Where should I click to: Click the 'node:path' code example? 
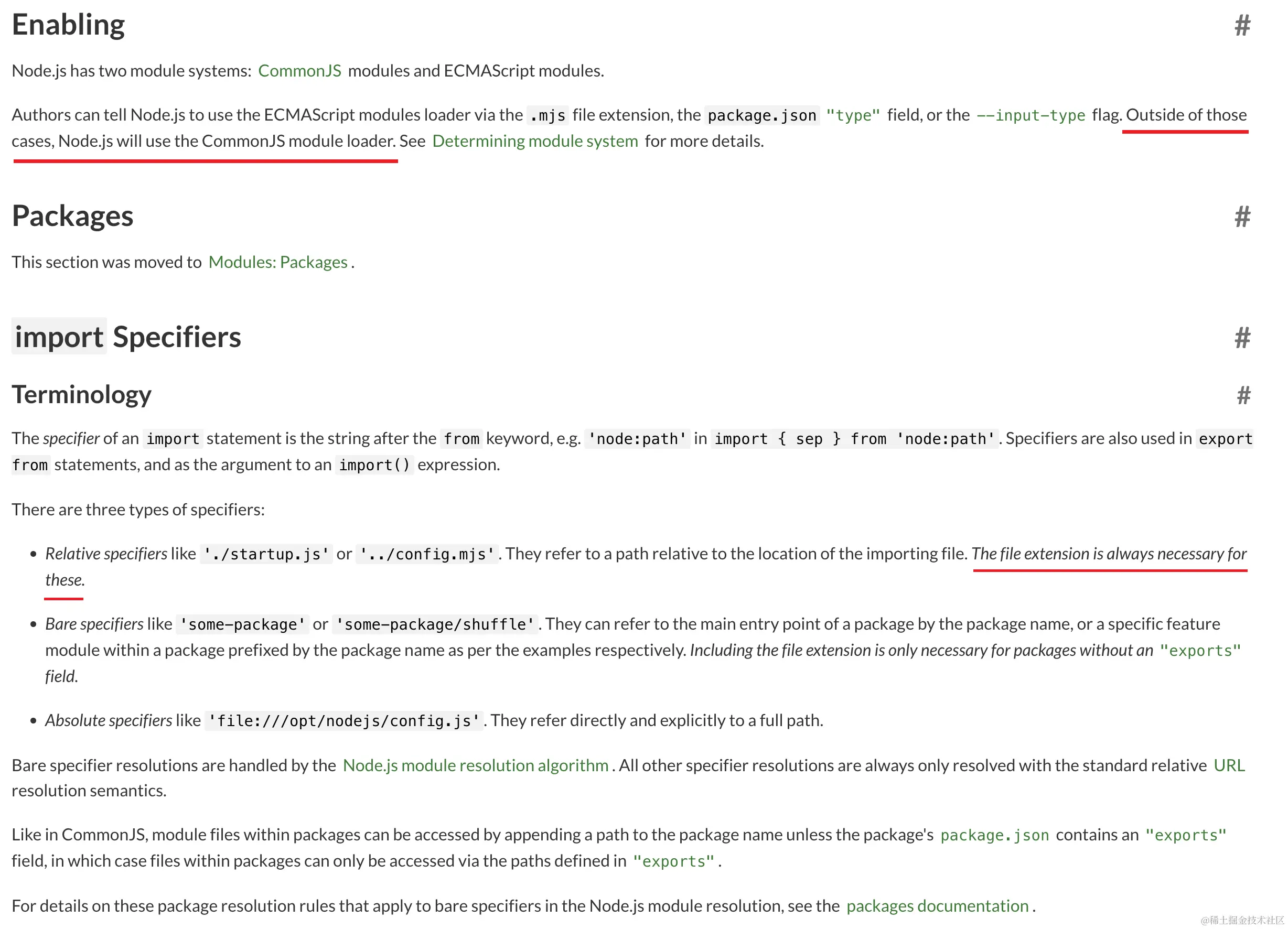[x=637, y=438]
